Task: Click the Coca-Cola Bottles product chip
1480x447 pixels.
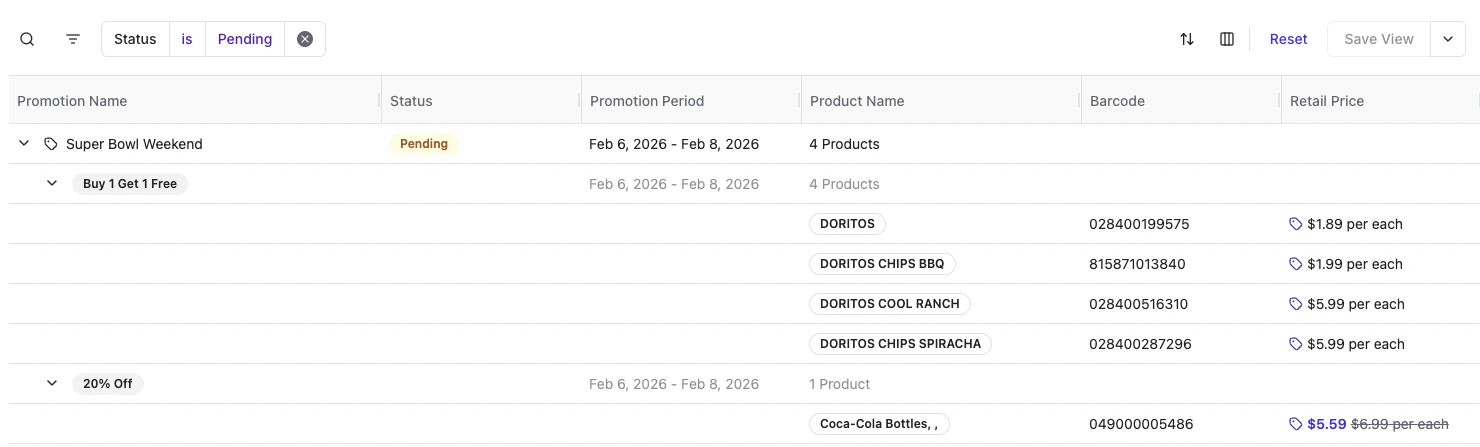Action: point(878,424)
